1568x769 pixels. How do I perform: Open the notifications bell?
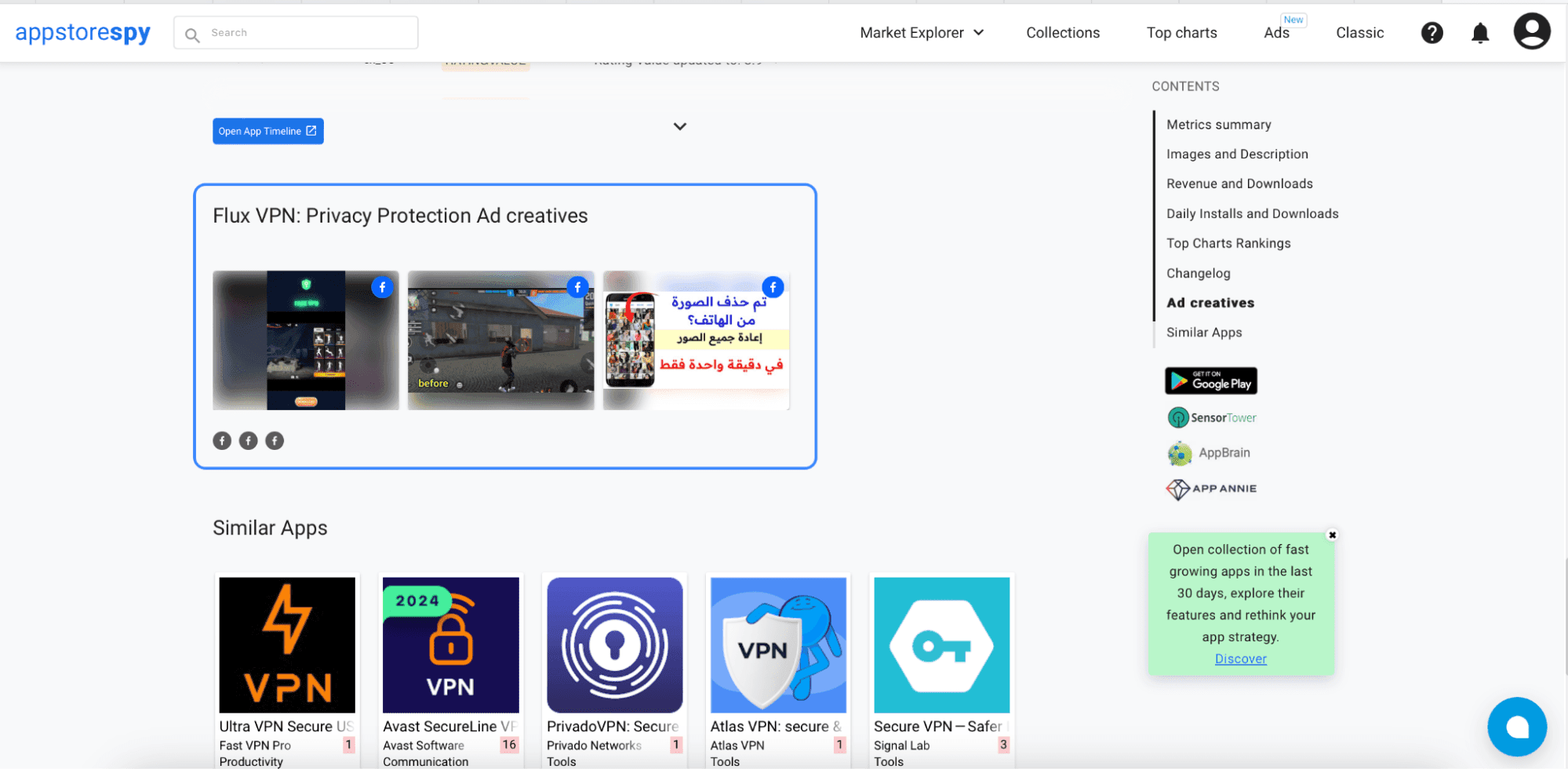point(1479,33)
